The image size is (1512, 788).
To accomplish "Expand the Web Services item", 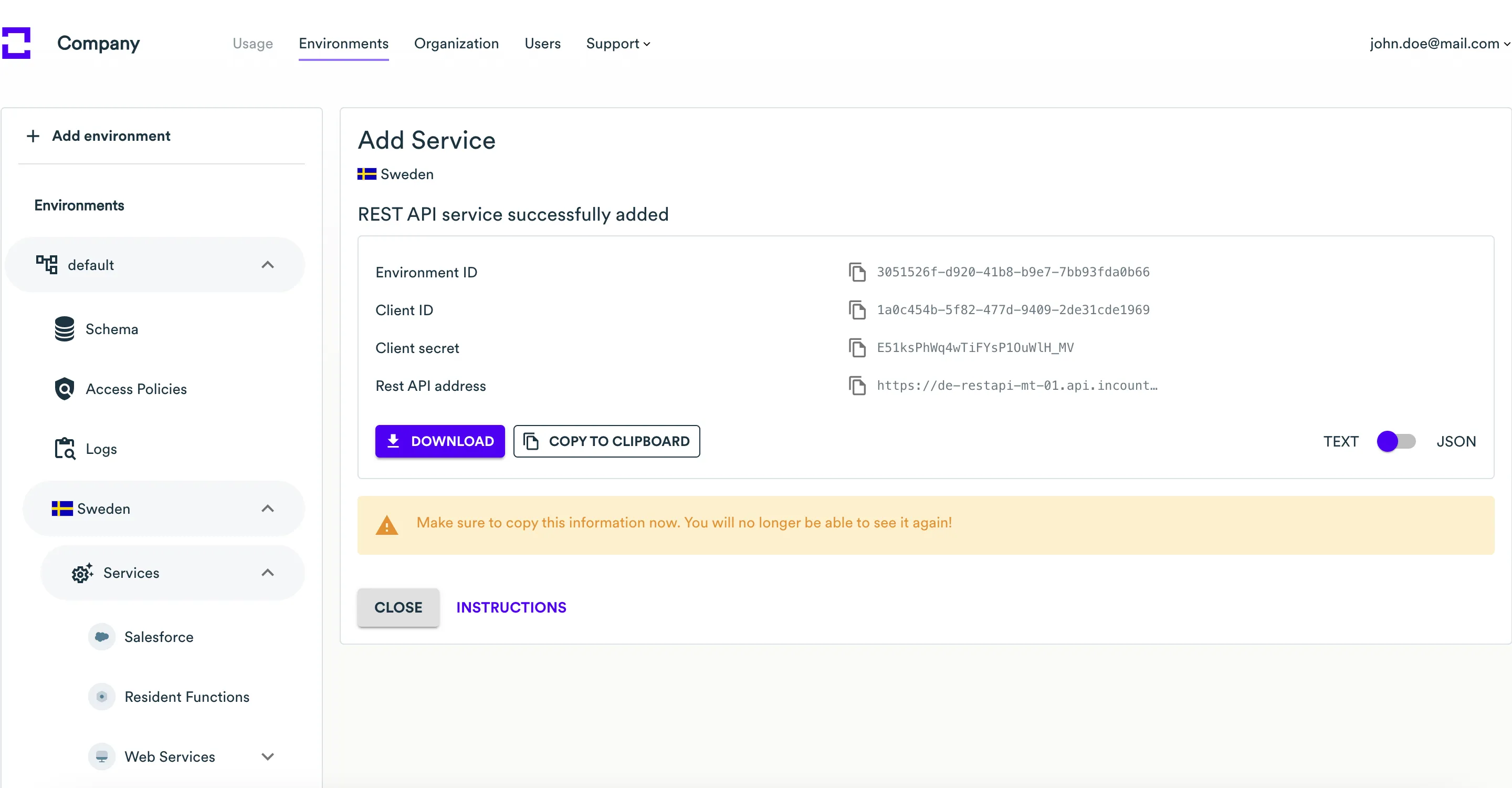I will coord(268,756).
